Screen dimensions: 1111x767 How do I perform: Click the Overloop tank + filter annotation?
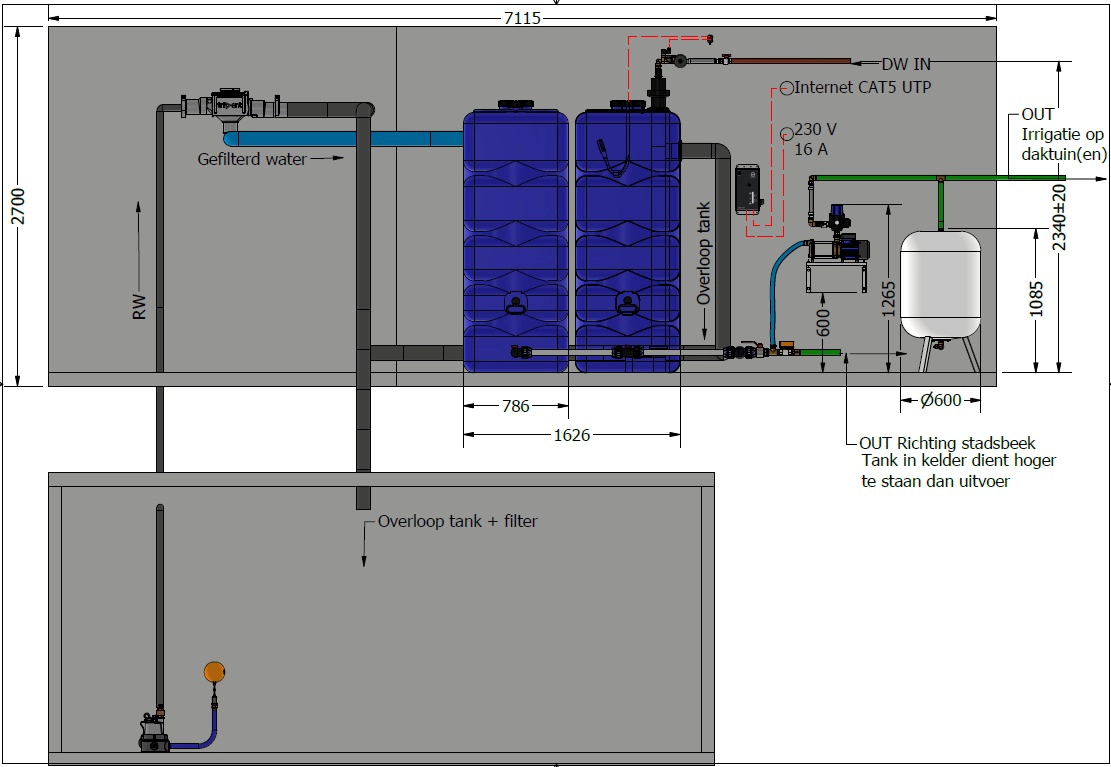click(458, 521)
